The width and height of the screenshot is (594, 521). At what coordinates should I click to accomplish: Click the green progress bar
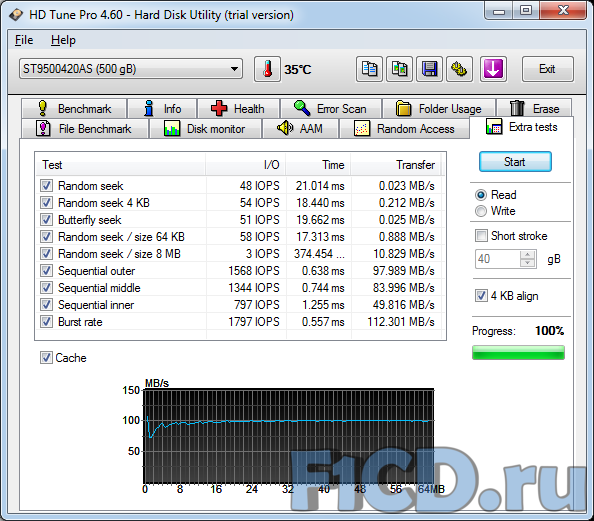[x=518, y=352]
